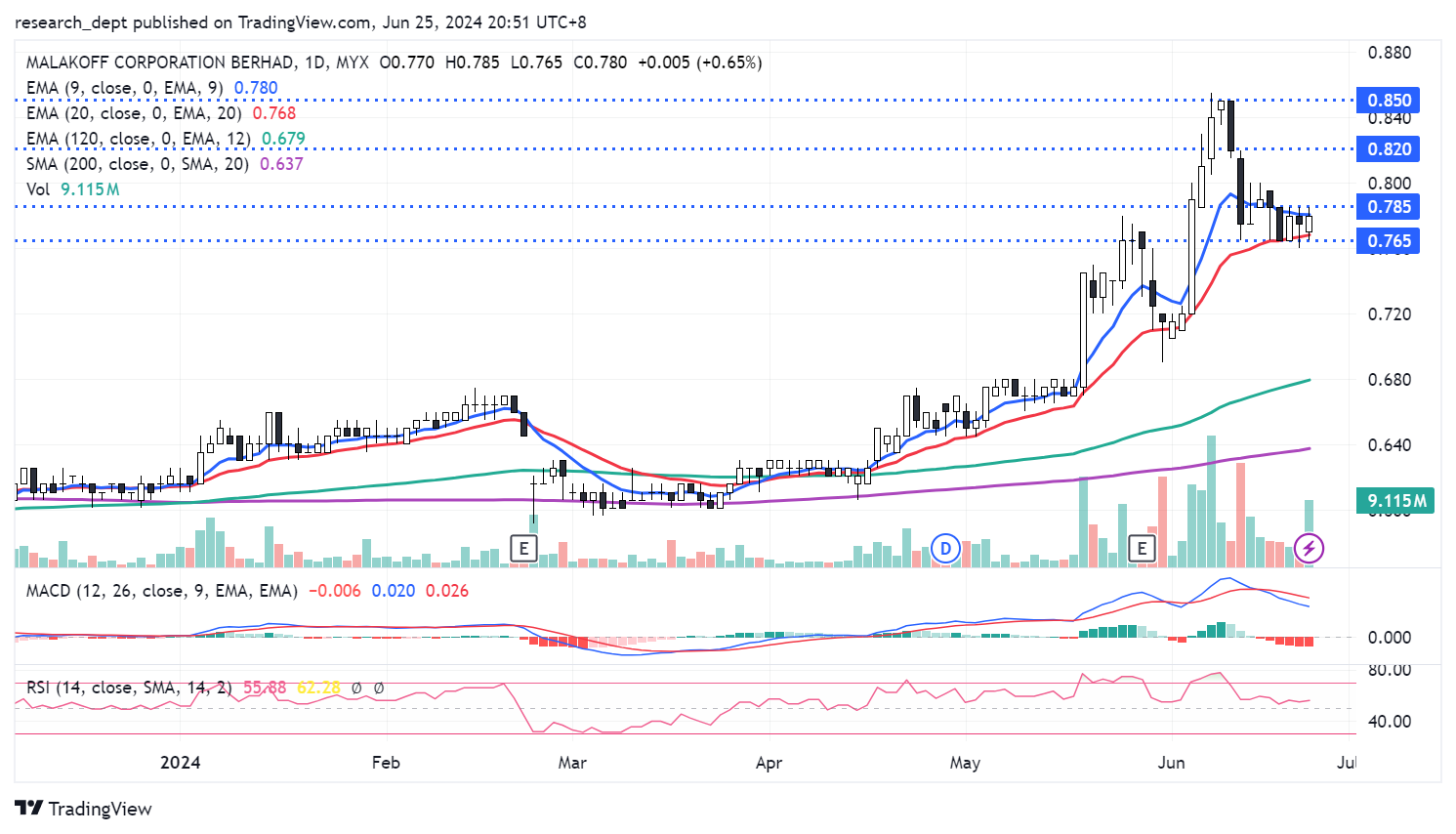Select the 0.820 horizontal line price label
The image size is (1456, 834).
pos(1388,149)
